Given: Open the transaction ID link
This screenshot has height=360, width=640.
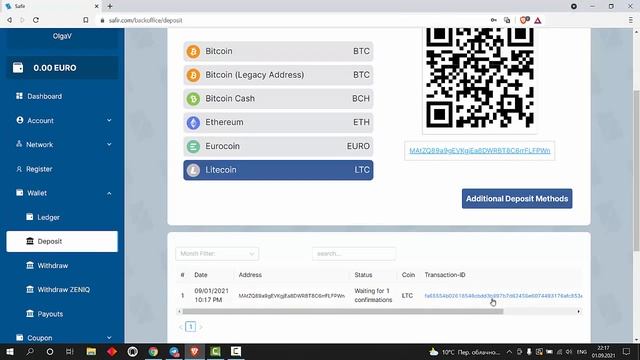Looking at the screenshot, I should point(504,296).
